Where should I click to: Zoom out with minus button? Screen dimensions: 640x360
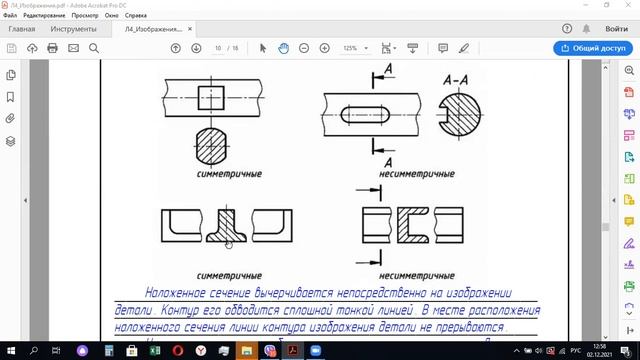point(304,48)
